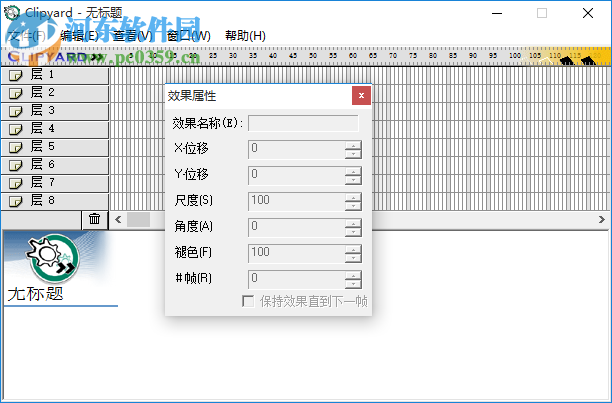Click the Y位移 value field
Image resolution: width=612 pixels, height=403 pixels.
[297, 176]
